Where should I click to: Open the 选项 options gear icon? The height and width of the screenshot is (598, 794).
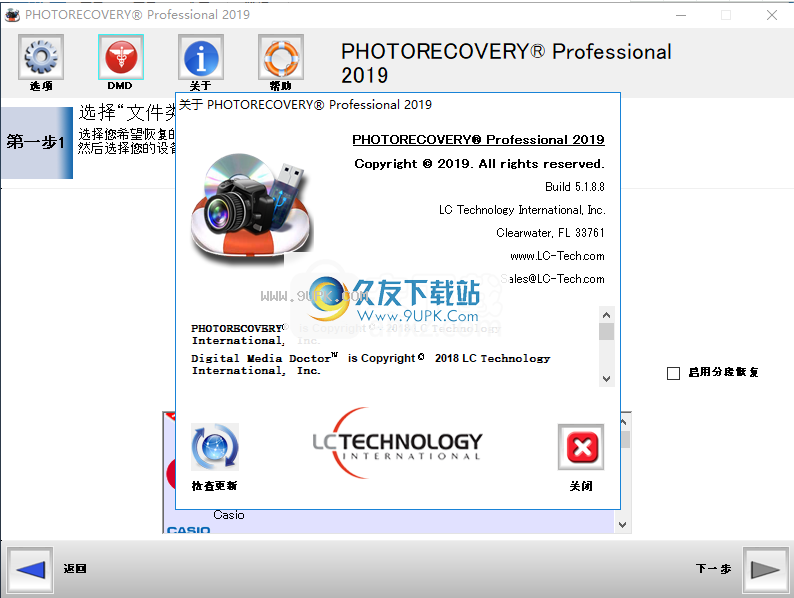[x=41, y=57]
